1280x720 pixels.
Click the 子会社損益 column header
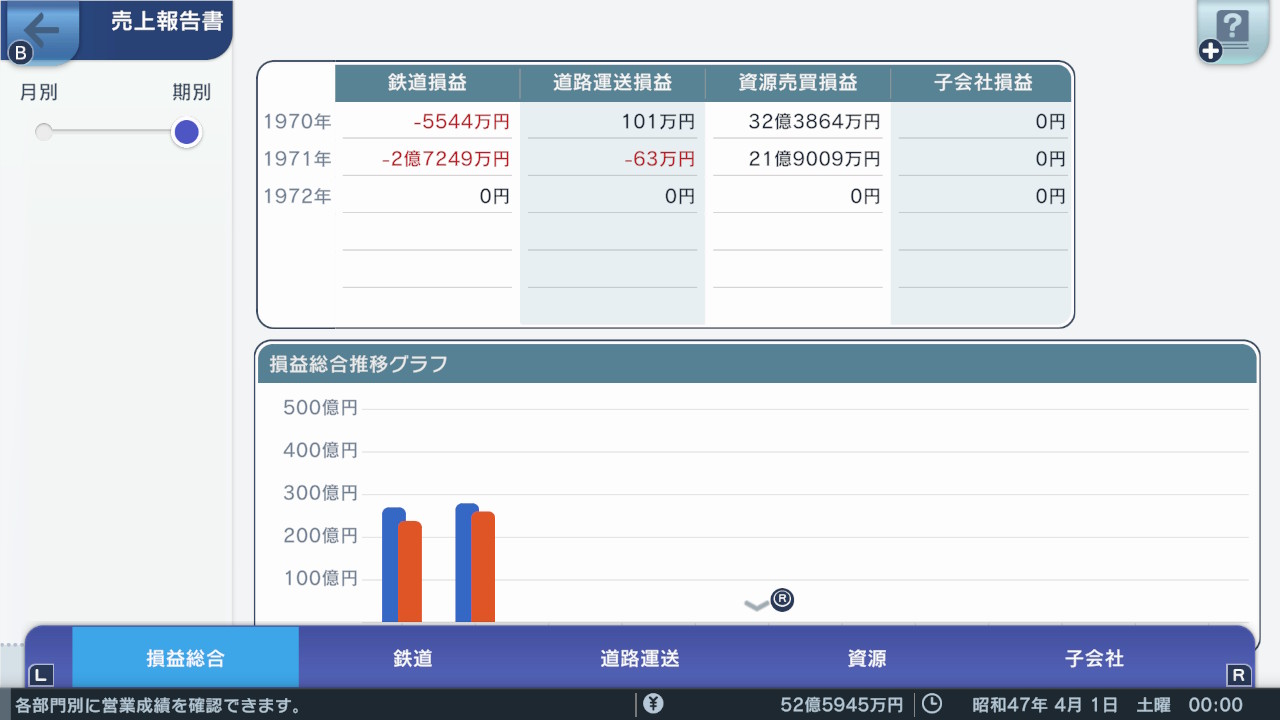point(982,84)
